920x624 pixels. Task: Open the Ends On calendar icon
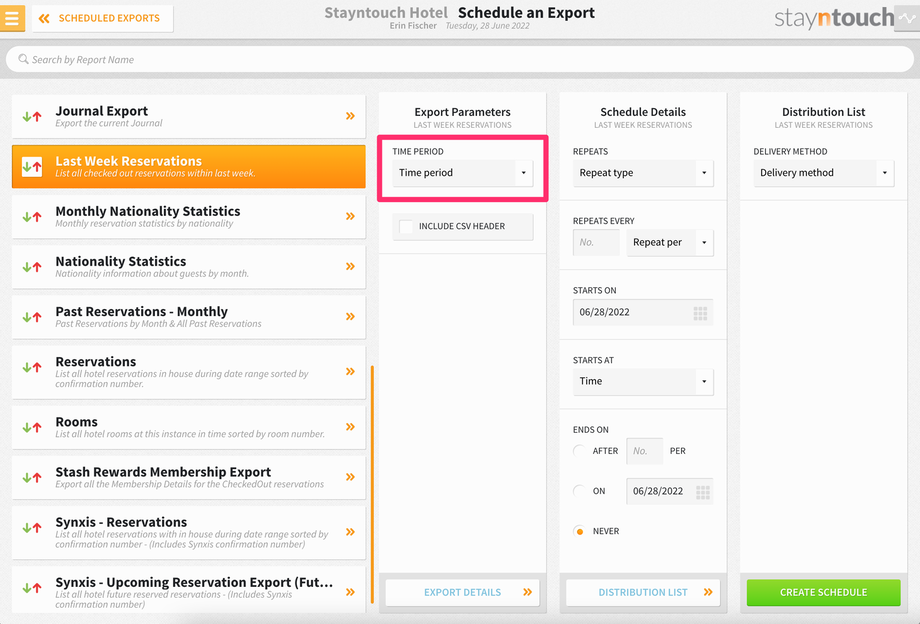(x=702, y=491)
